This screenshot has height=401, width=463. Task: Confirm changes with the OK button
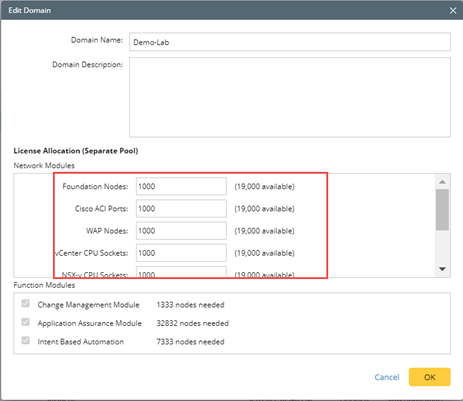(x=430, y=377)
